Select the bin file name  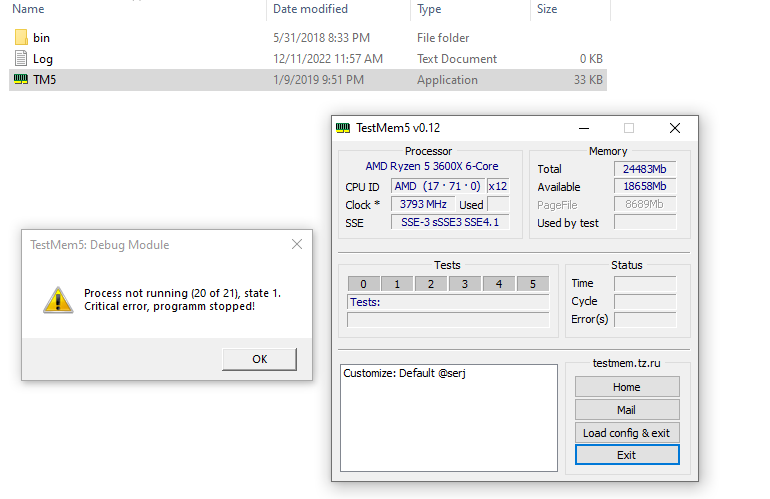41,38
